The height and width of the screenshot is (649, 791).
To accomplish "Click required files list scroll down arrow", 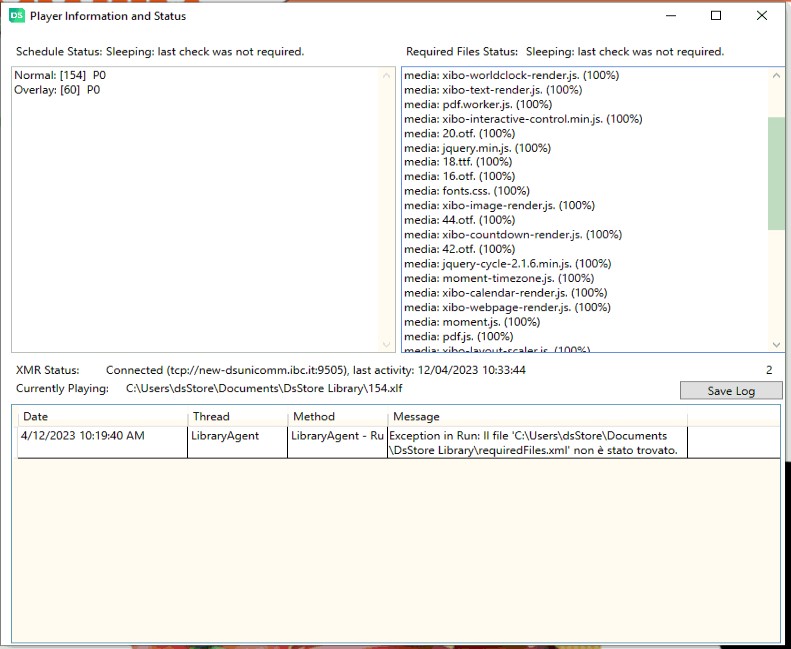I will 776,345.
